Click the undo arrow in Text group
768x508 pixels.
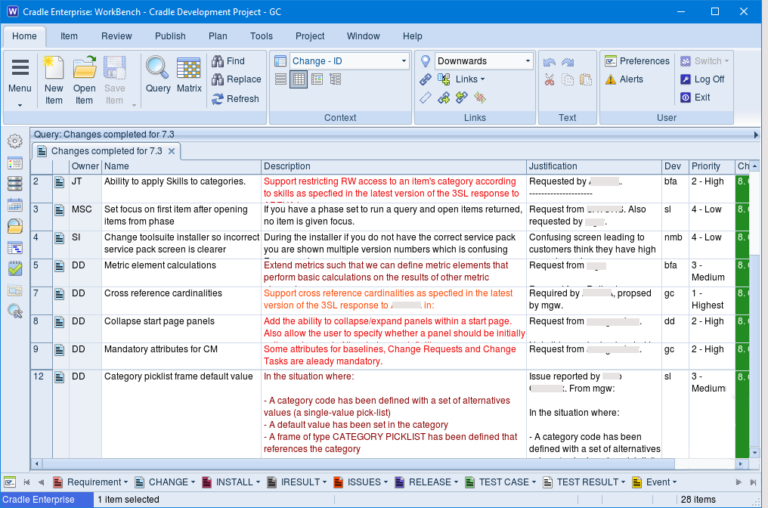pyautogui.click(x=549, y=62)
